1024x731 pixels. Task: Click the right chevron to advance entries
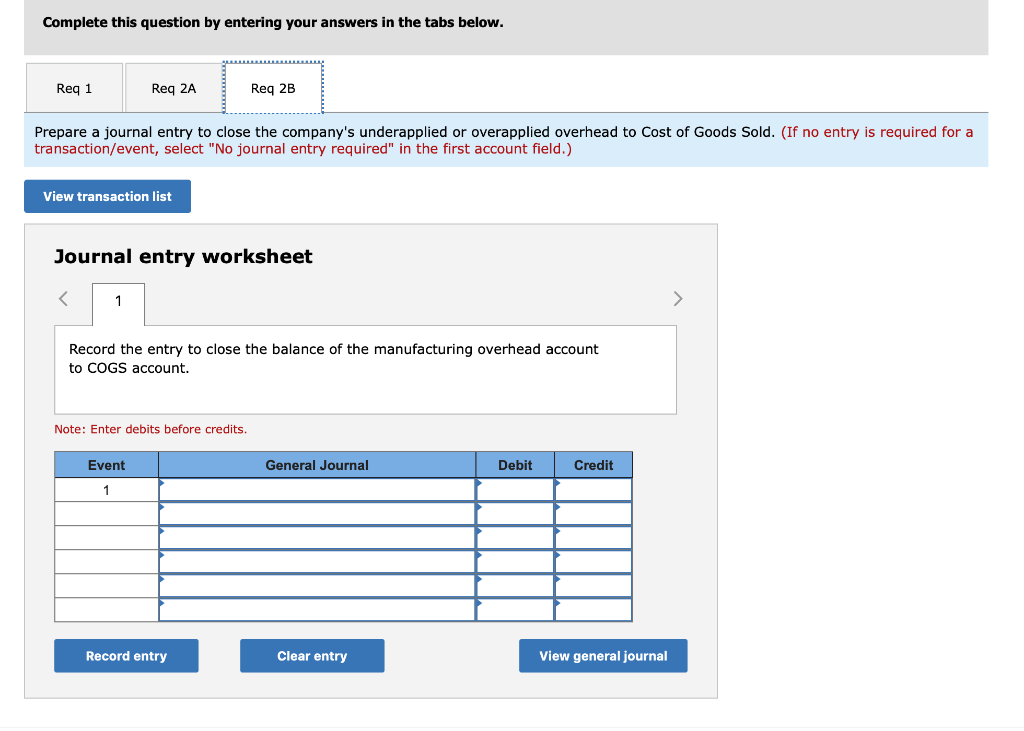[678, 298]
